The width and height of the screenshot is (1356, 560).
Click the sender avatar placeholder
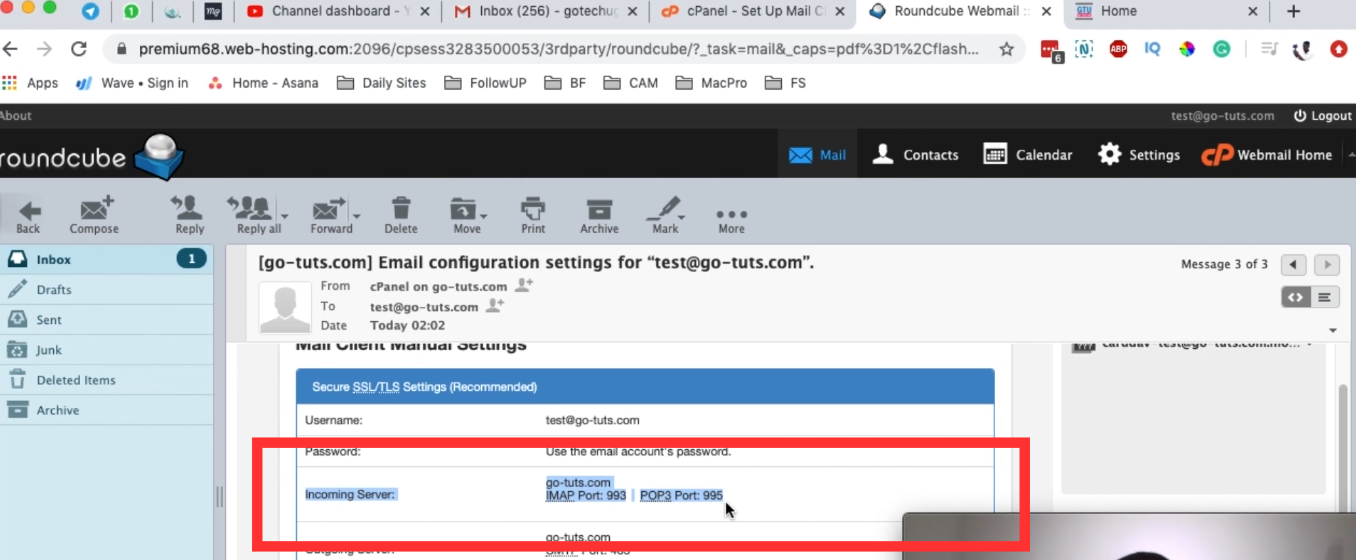click(285, 307)
